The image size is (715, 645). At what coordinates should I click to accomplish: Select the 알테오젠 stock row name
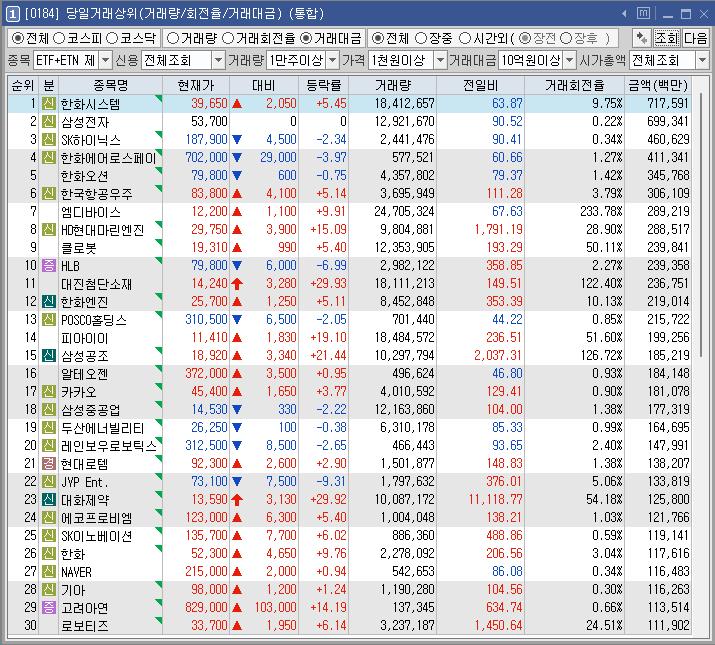point(84,374)
